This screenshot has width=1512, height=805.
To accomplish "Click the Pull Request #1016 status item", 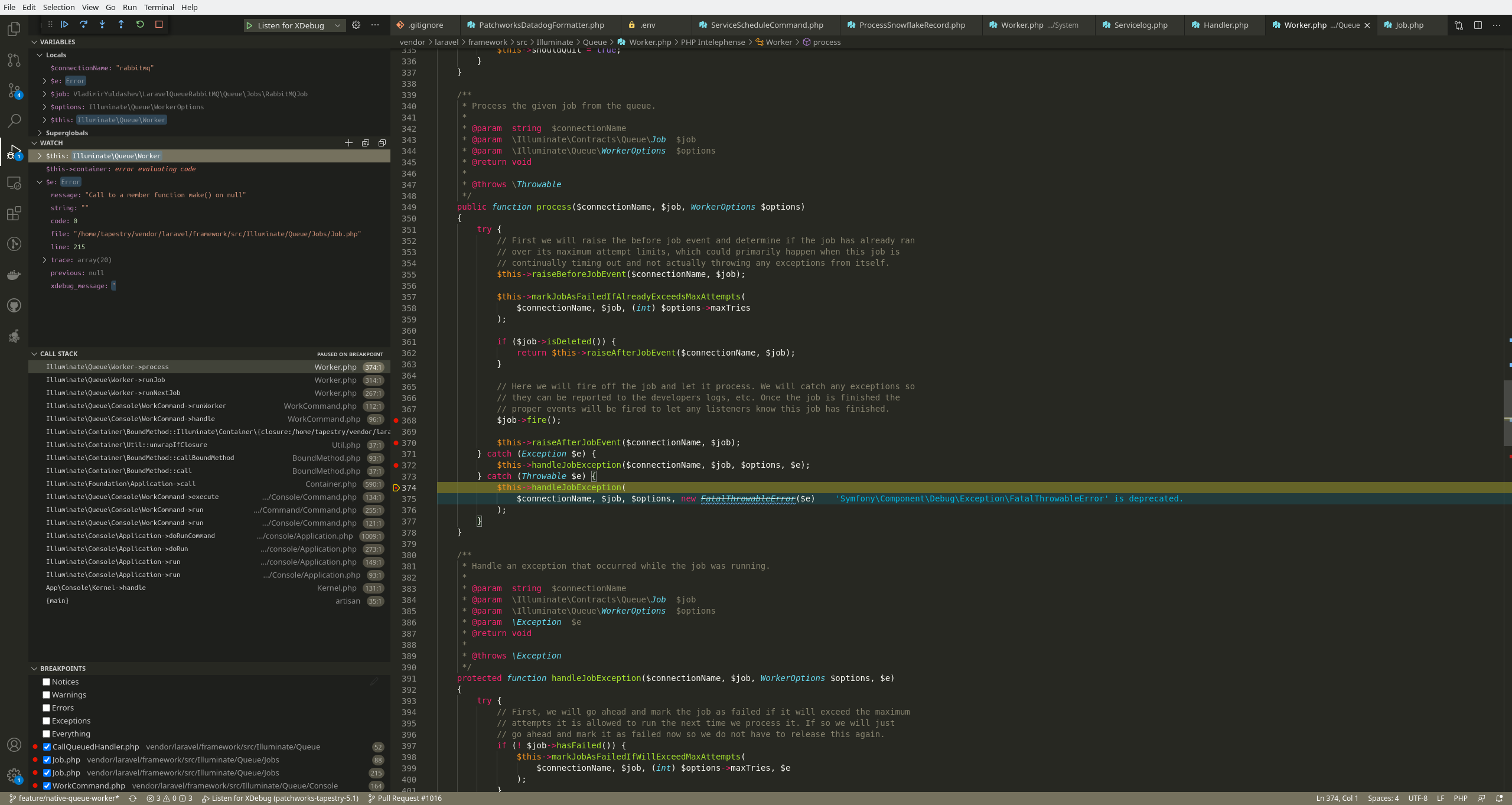I will 405,799.
